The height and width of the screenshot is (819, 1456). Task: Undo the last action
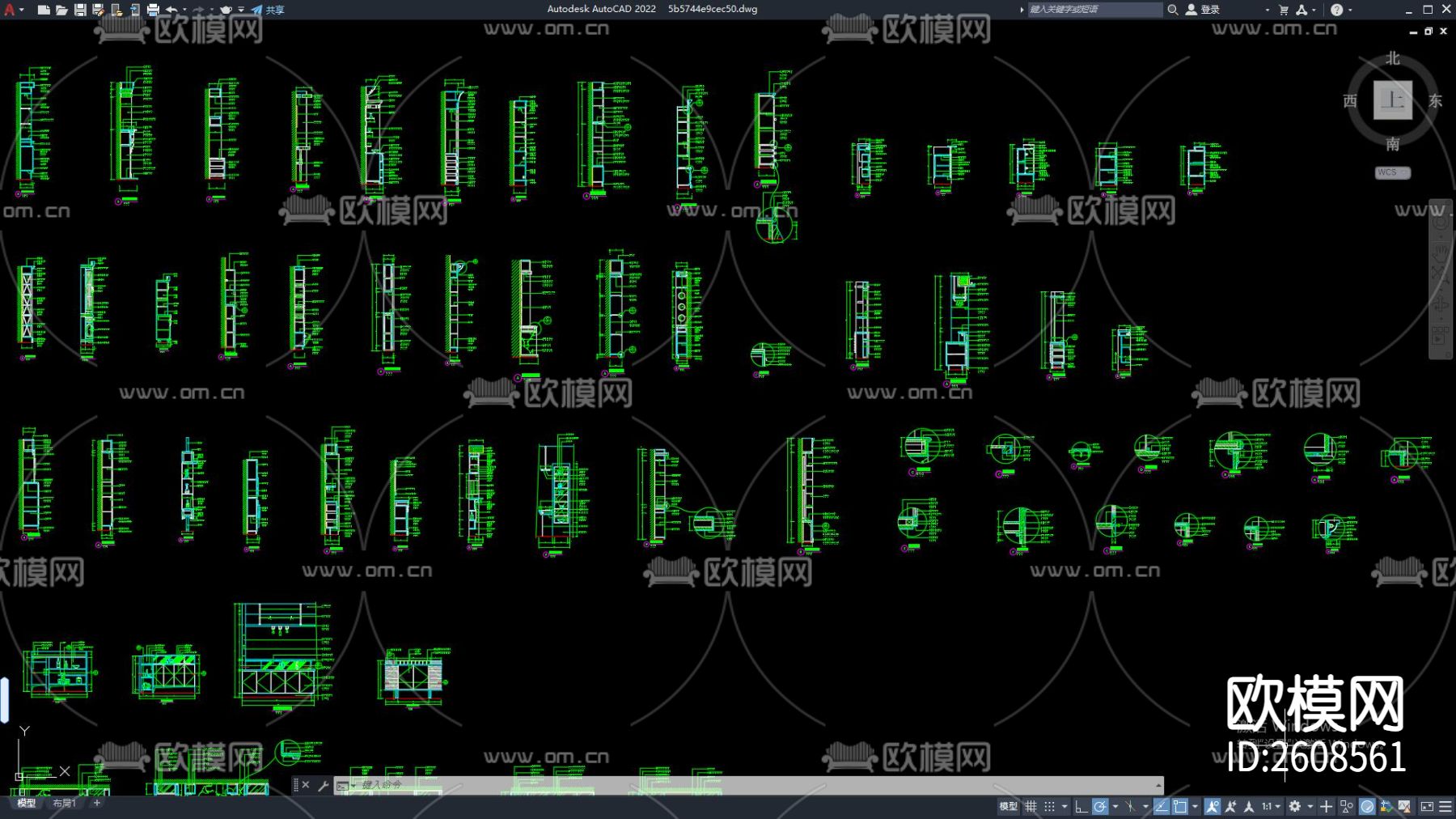(x=171, y=10)
